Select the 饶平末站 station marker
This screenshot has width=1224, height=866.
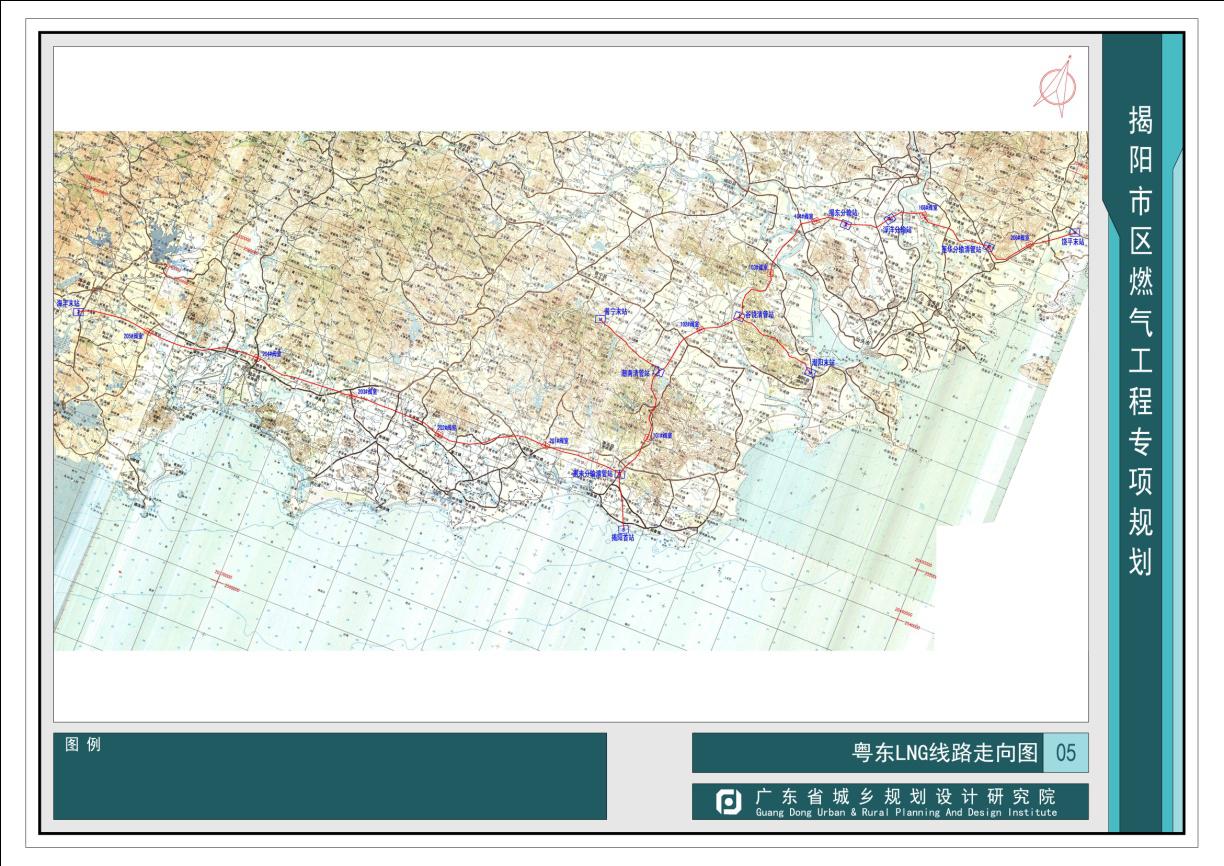click(x=1073, y=232)
